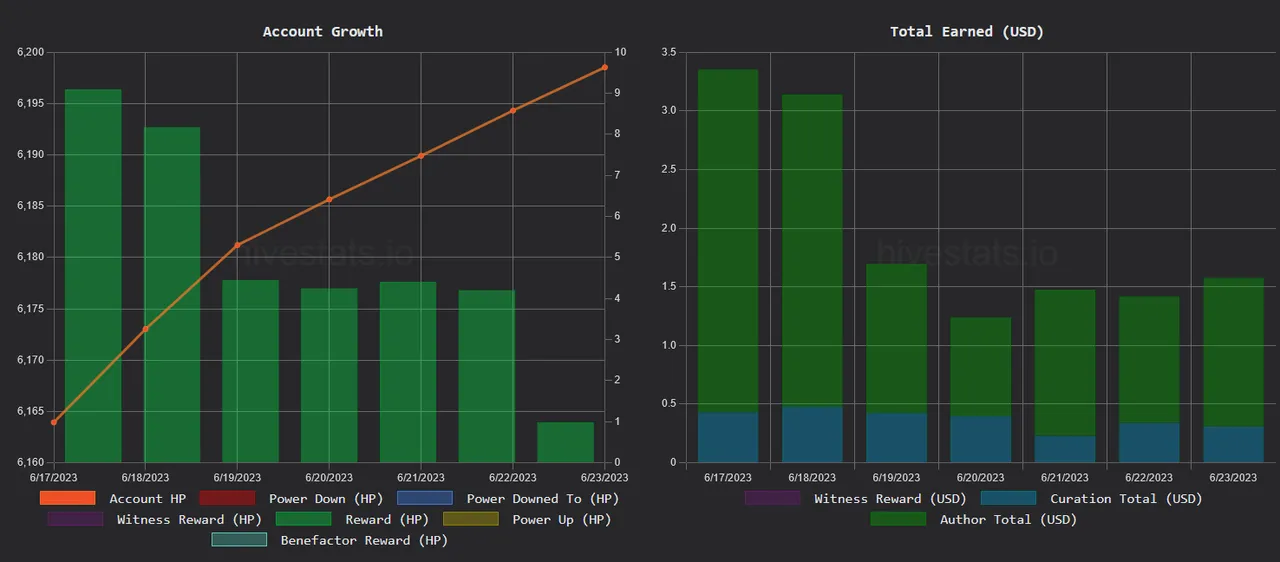Click the Author Total segment for 6/23/2023
The image size is (1280, 562).
tap(1234, 352)
